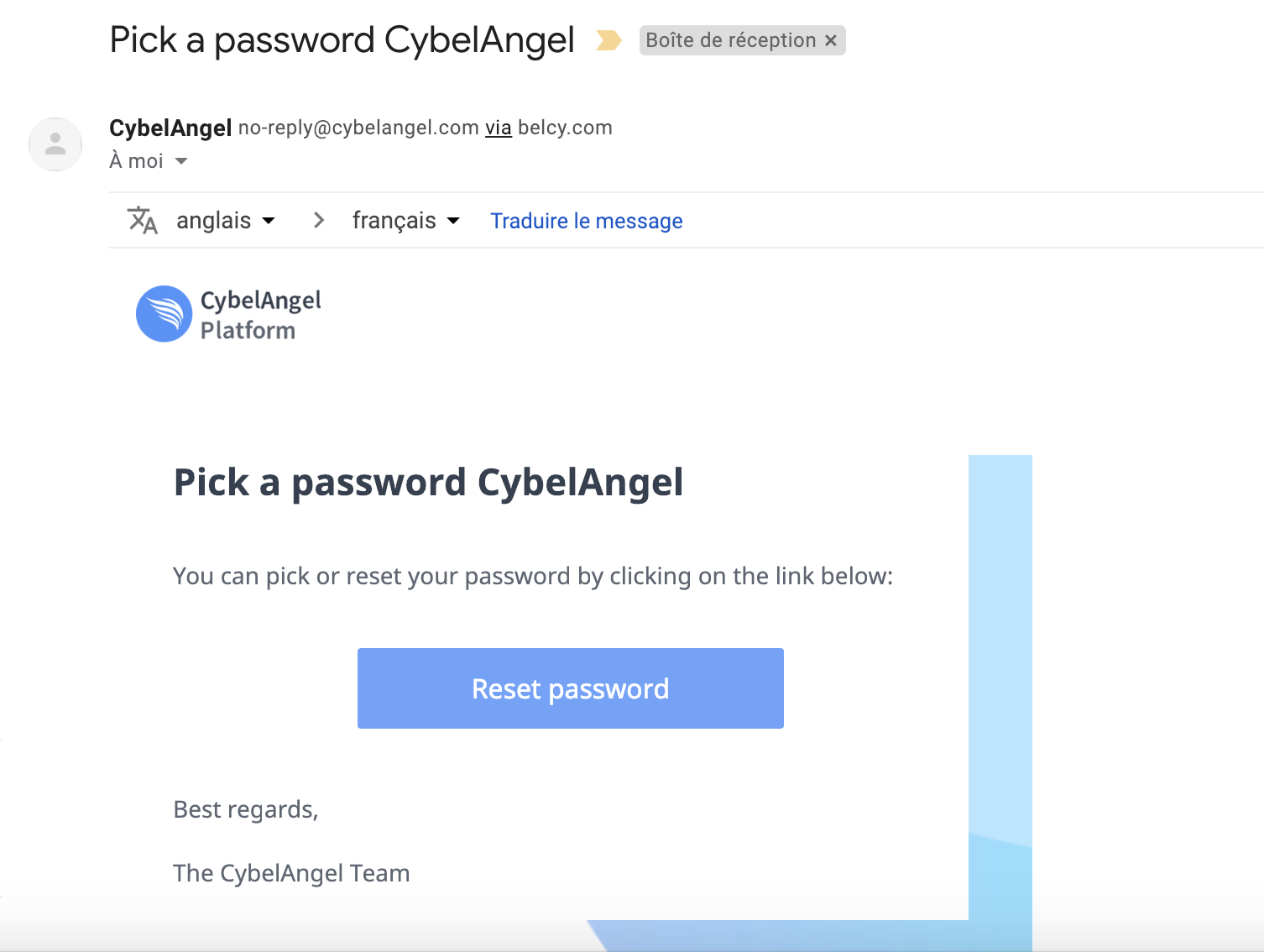1264x952 pixels.
Task: Open the anglais source language dropdown
Action: tap(225, 220)
